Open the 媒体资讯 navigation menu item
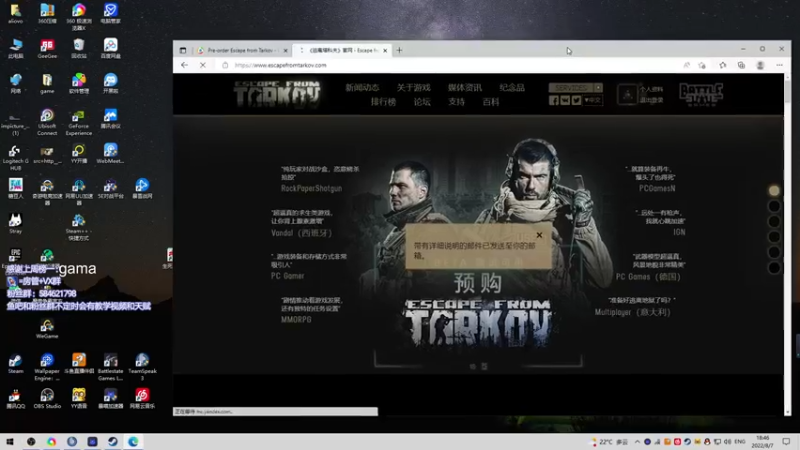This screenshot has width=800, height=450. click(x=465, y=88)
